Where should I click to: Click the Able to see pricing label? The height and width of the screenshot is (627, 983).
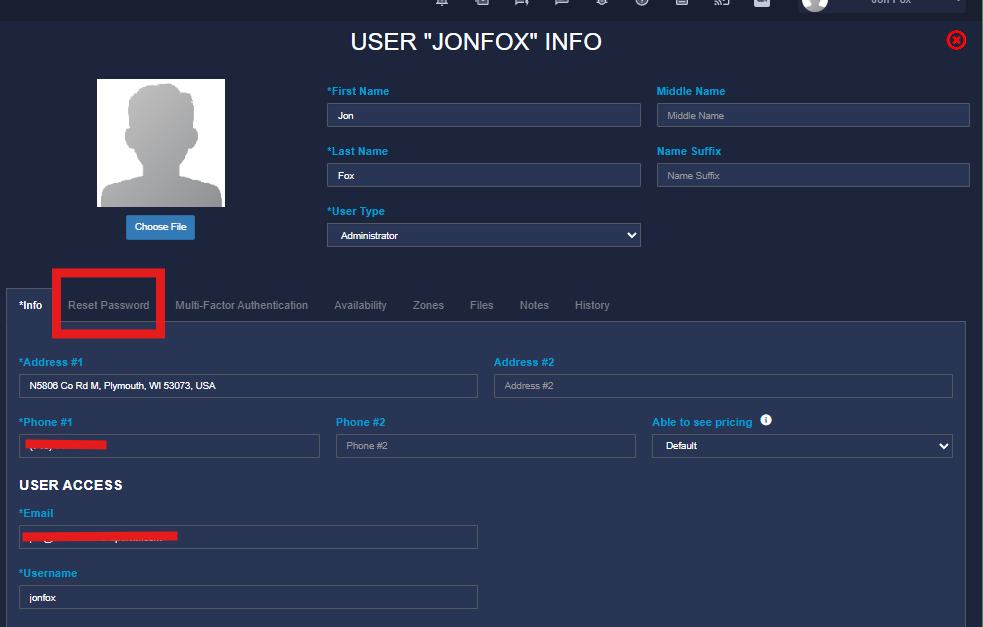coord(702,422)
